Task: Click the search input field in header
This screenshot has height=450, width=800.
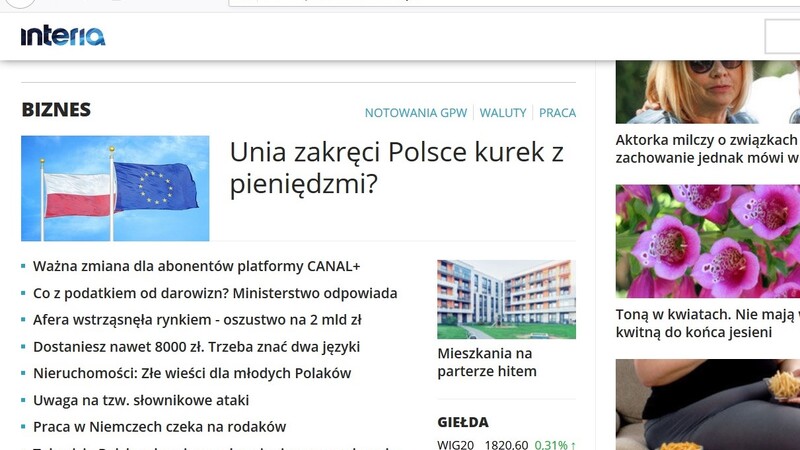Action: tap(782, 36)
